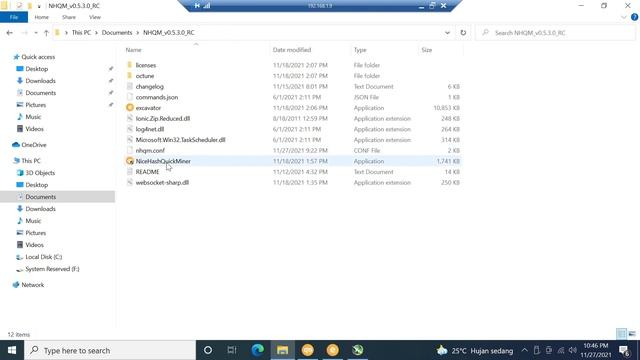Open Network in navigation pane
640x360 pixels.
33,285
